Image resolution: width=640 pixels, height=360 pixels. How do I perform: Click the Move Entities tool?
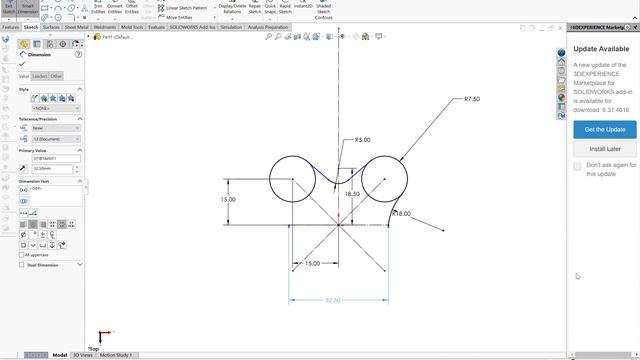176,17
